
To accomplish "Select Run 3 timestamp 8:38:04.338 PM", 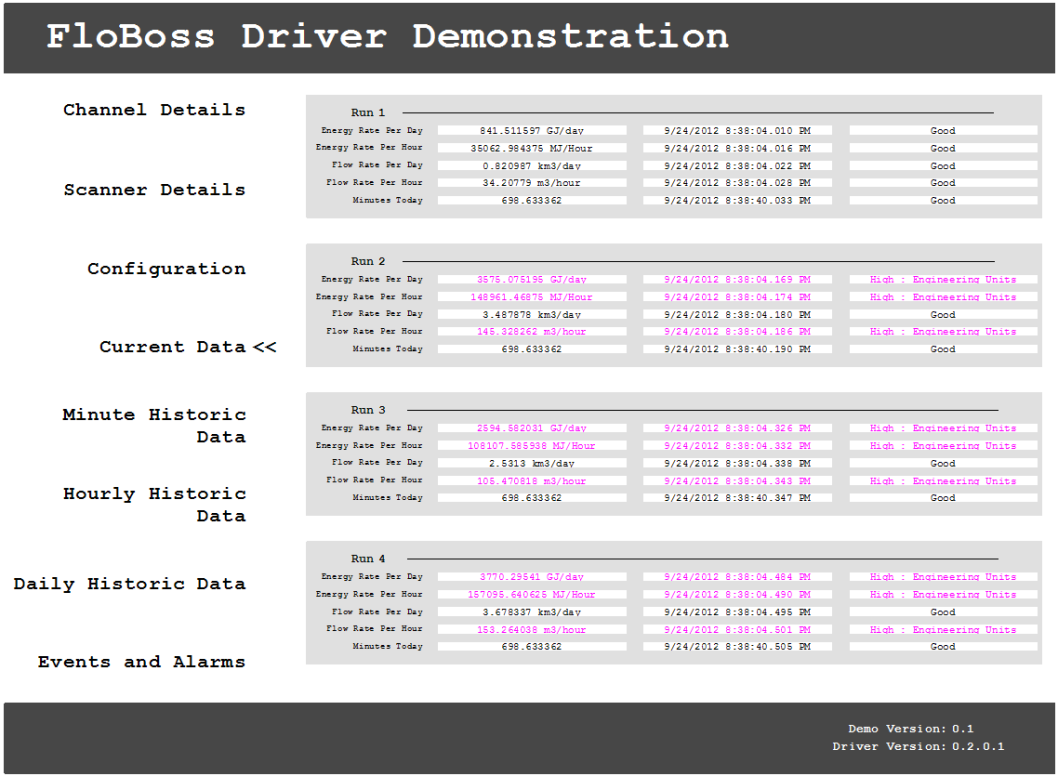I will point(737,464).
